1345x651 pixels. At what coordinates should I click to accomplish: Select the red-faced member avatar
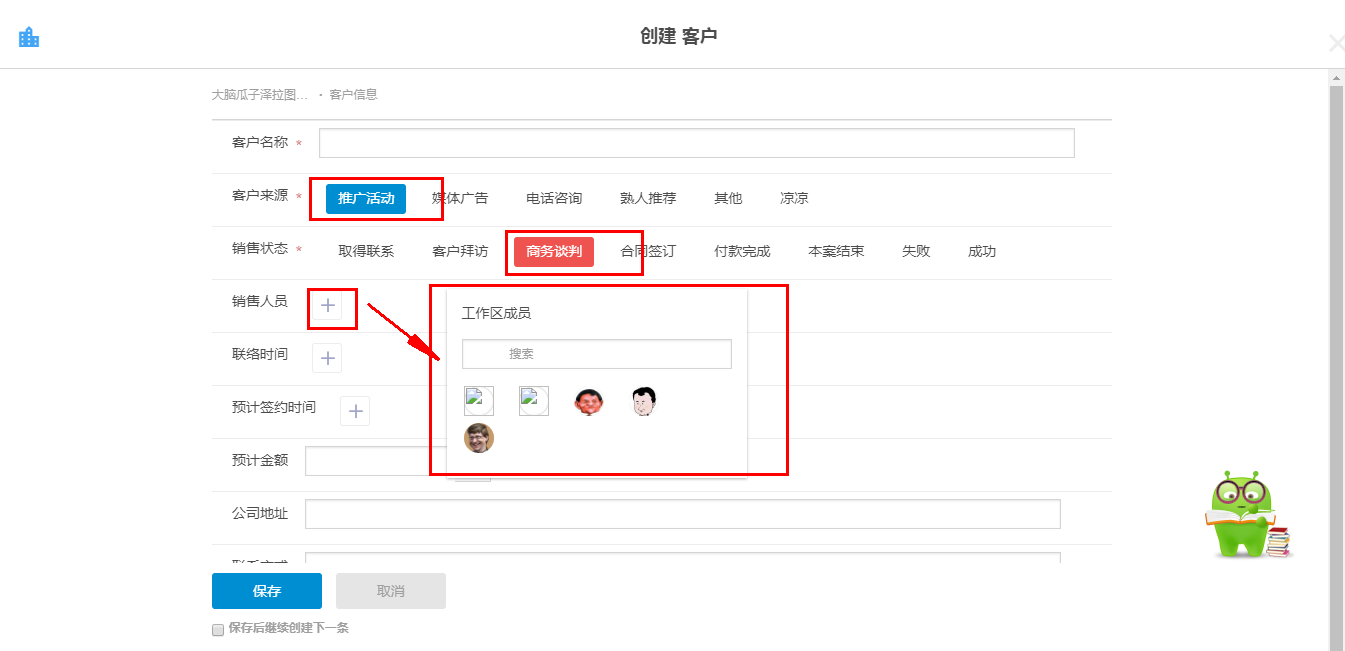point(589,402)
